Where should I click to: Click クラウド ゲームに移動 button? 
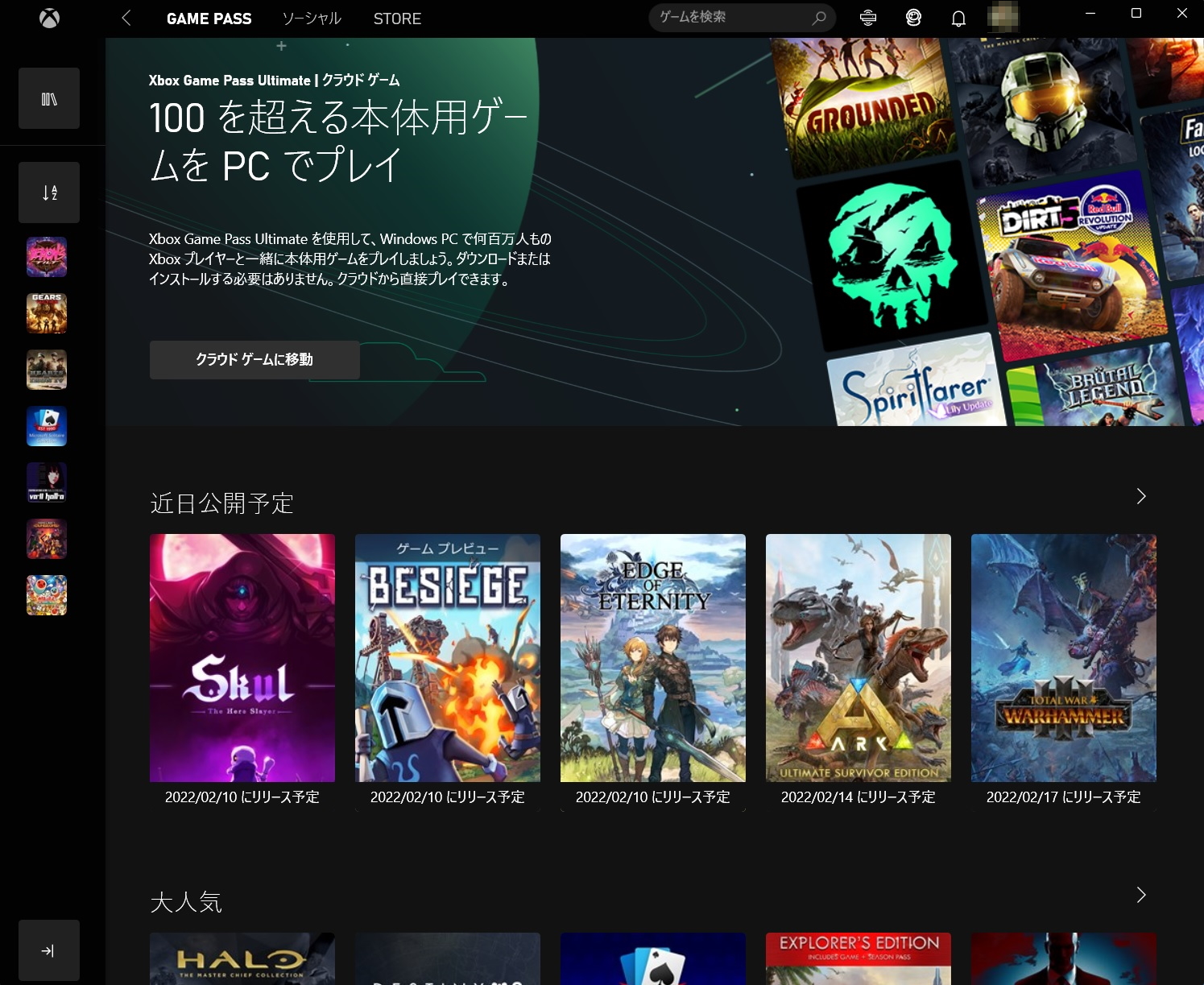click(254, 360)
